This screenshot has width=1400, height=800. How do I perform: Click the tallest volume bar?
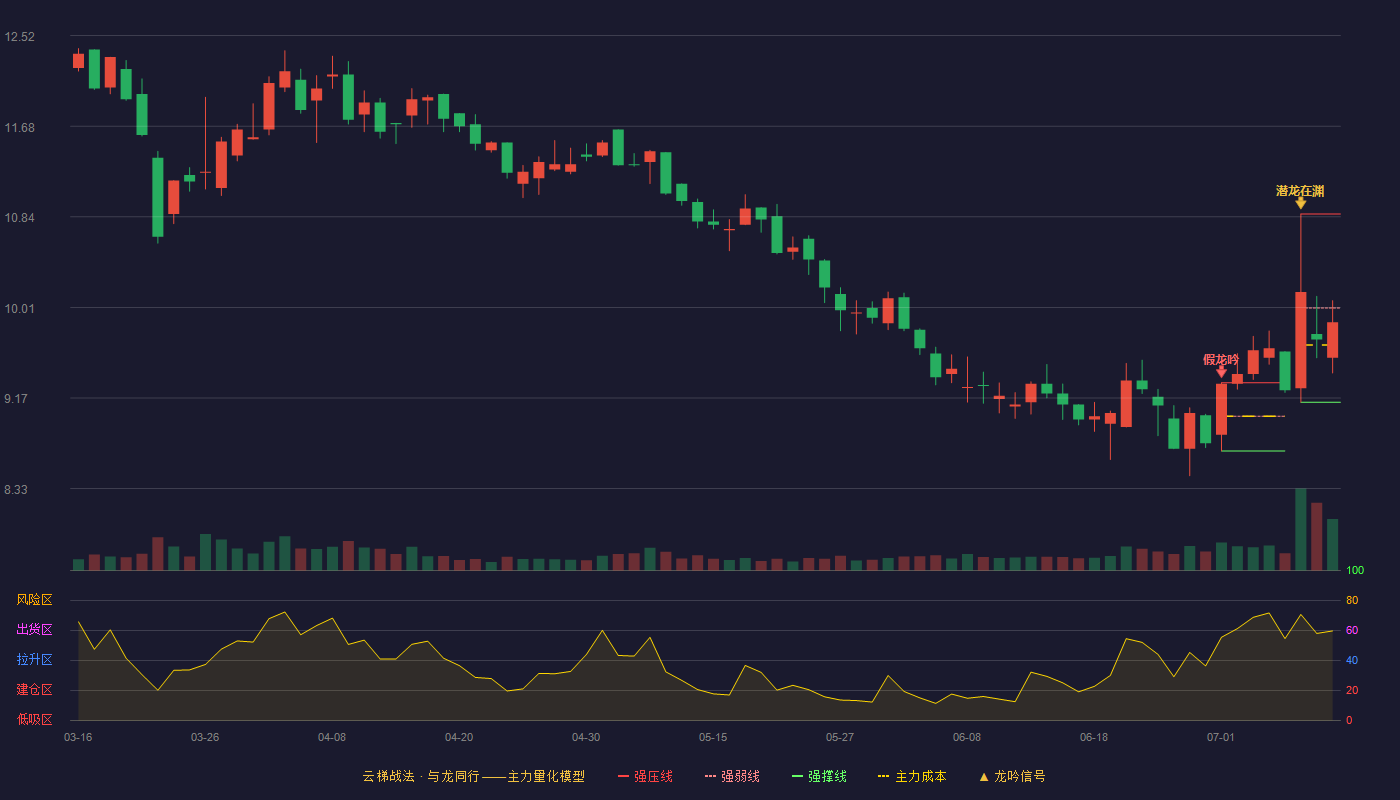[x=1300, y=529]
